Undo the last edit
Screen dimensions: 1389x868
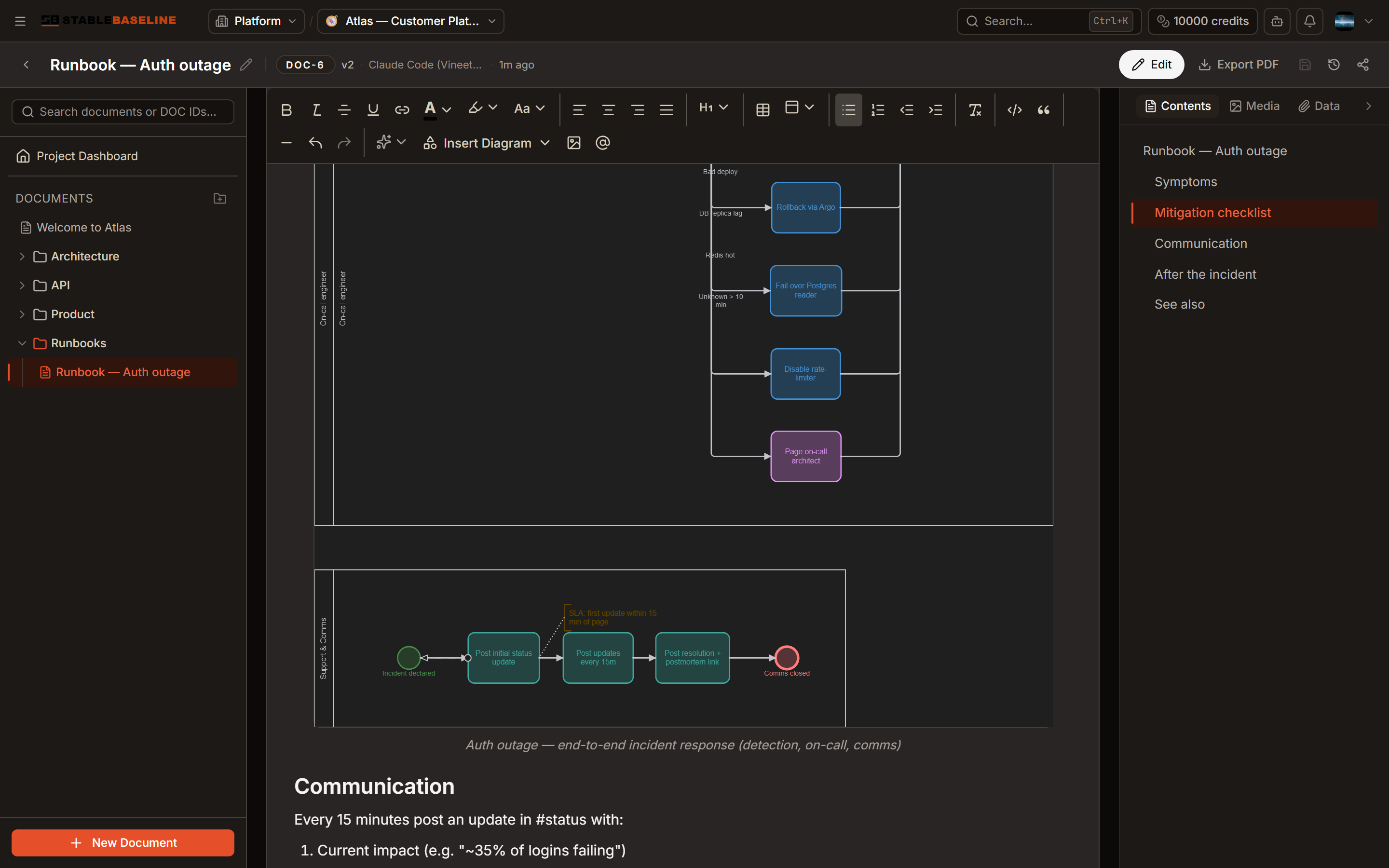315,143
